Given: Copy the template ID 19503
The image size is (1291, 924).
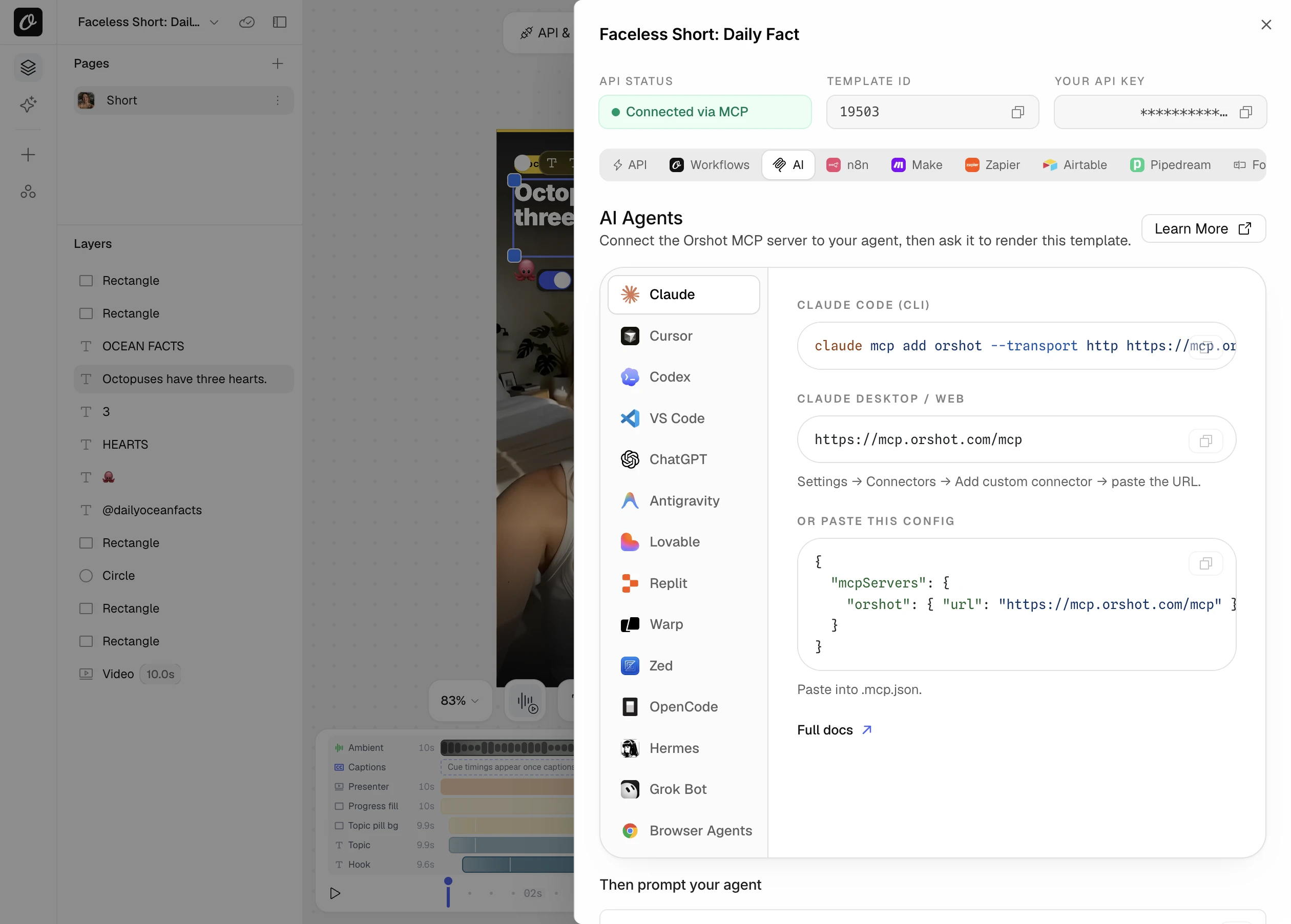Looking at the screenshot, I should pyautogui.click(x=1017, y=112).
